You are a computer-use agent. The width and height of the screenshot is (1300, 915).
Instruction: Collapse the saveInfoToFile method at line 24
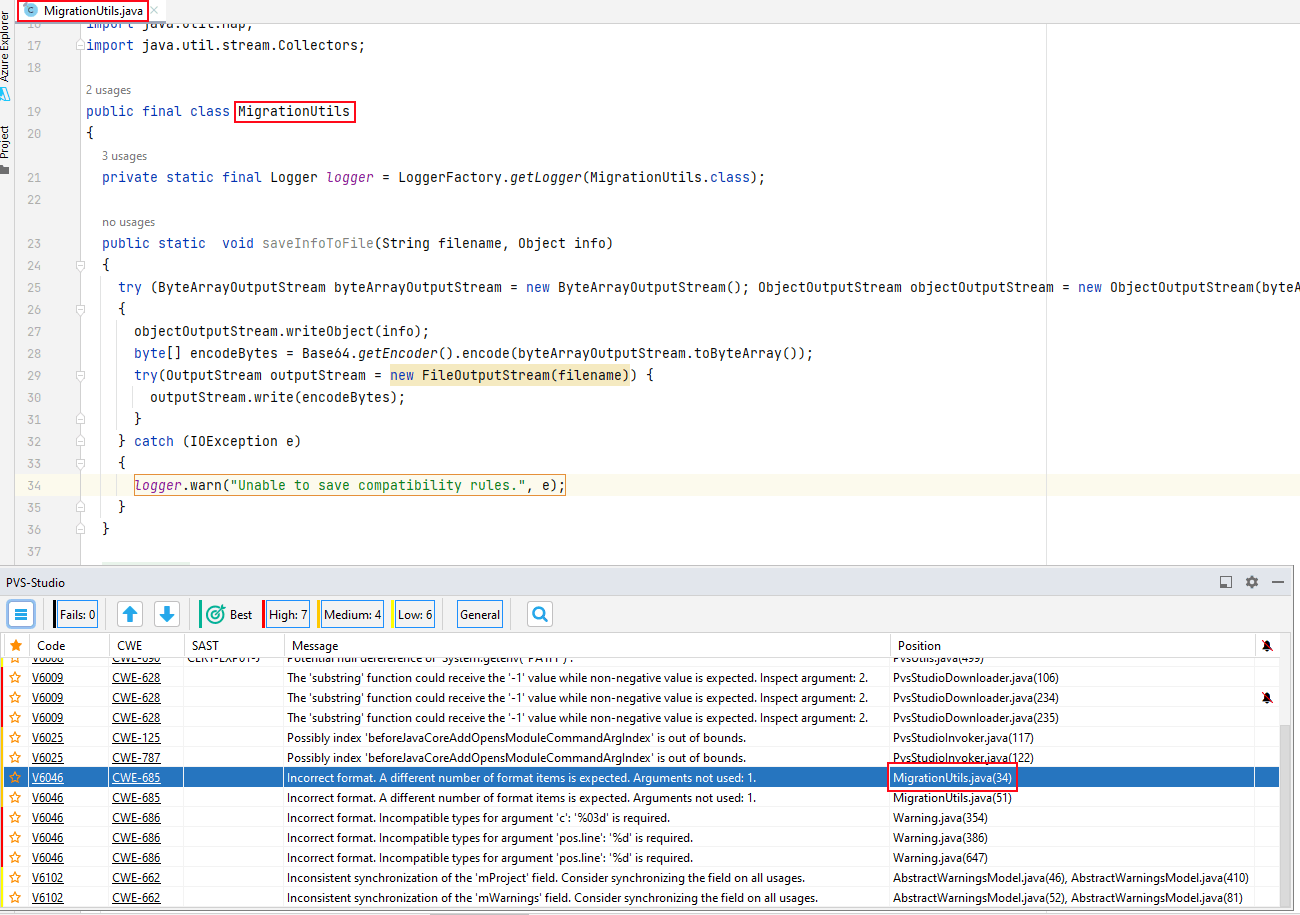[78, 266]
